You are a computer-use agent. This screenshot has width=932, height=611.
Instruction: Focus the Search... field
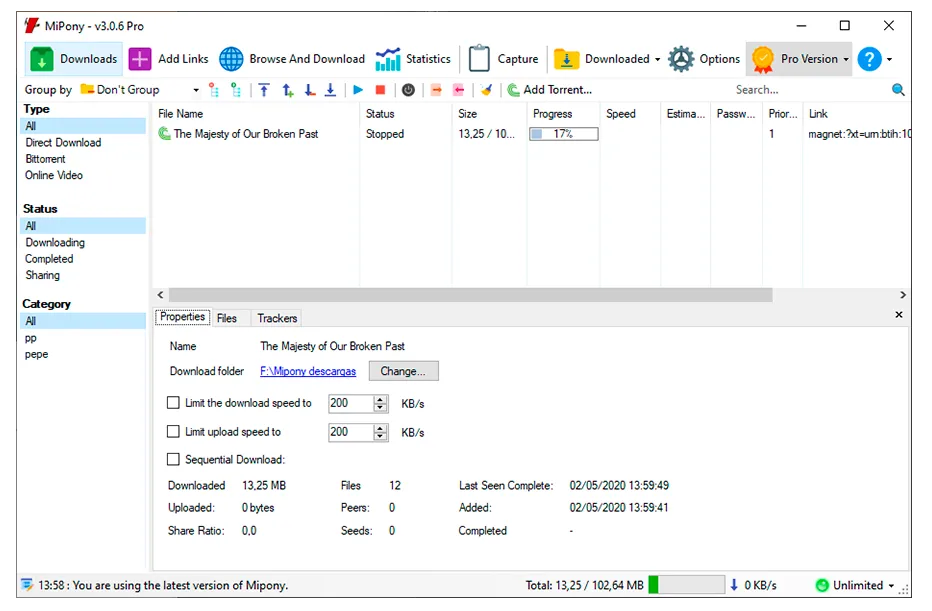tap(811, 90)
